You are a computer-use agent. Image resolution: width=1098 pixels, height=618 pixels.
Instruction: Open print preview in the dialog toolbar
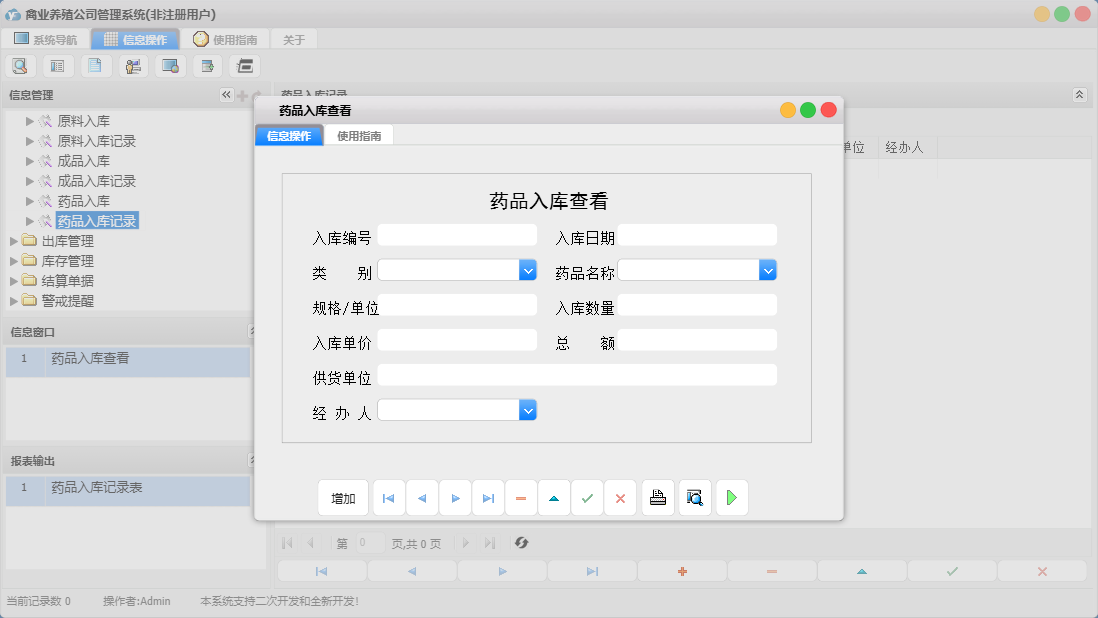694,497
